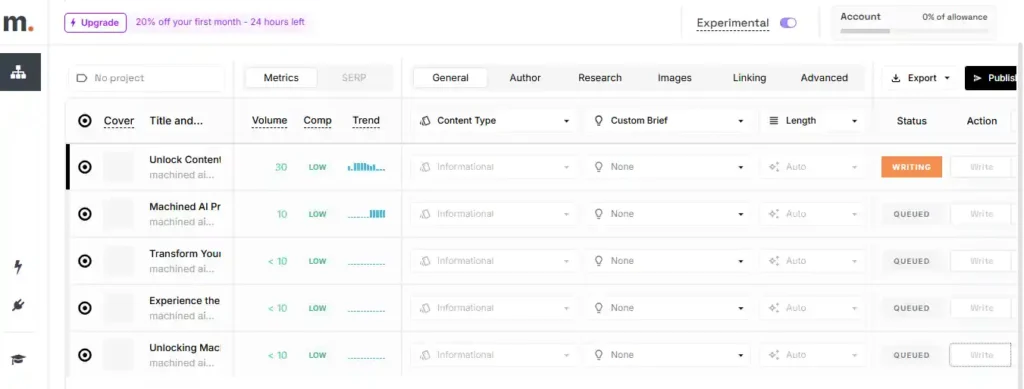Select the 'Transform Your' row radio
Viewport: 1024px width, 389px height.
pyautogui.click(x=85, y=261)
